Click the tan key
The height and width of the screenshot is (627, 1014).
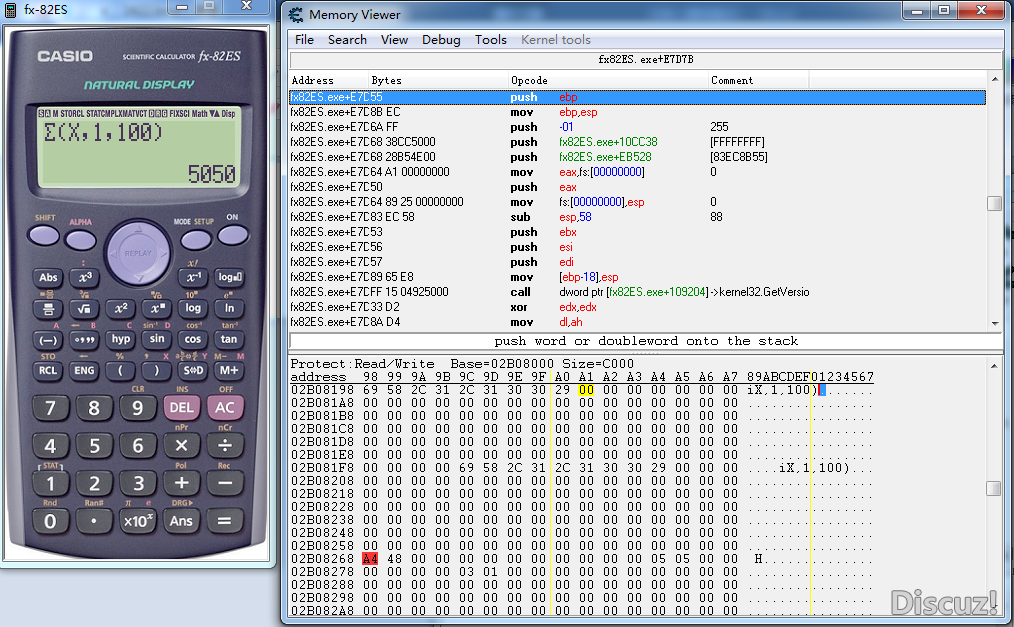pyautogui.click(x=229, y=339)
